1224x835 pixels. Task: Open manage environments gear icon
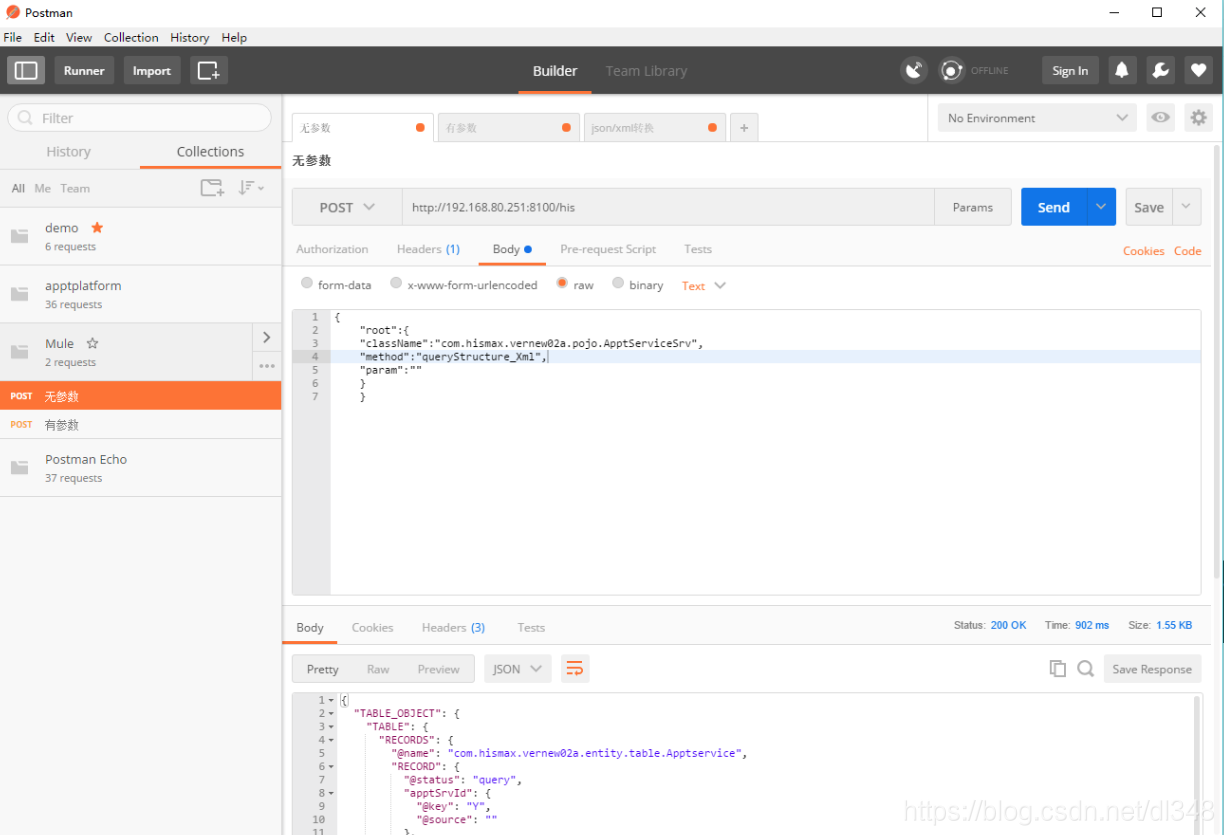pos(1198,118)
